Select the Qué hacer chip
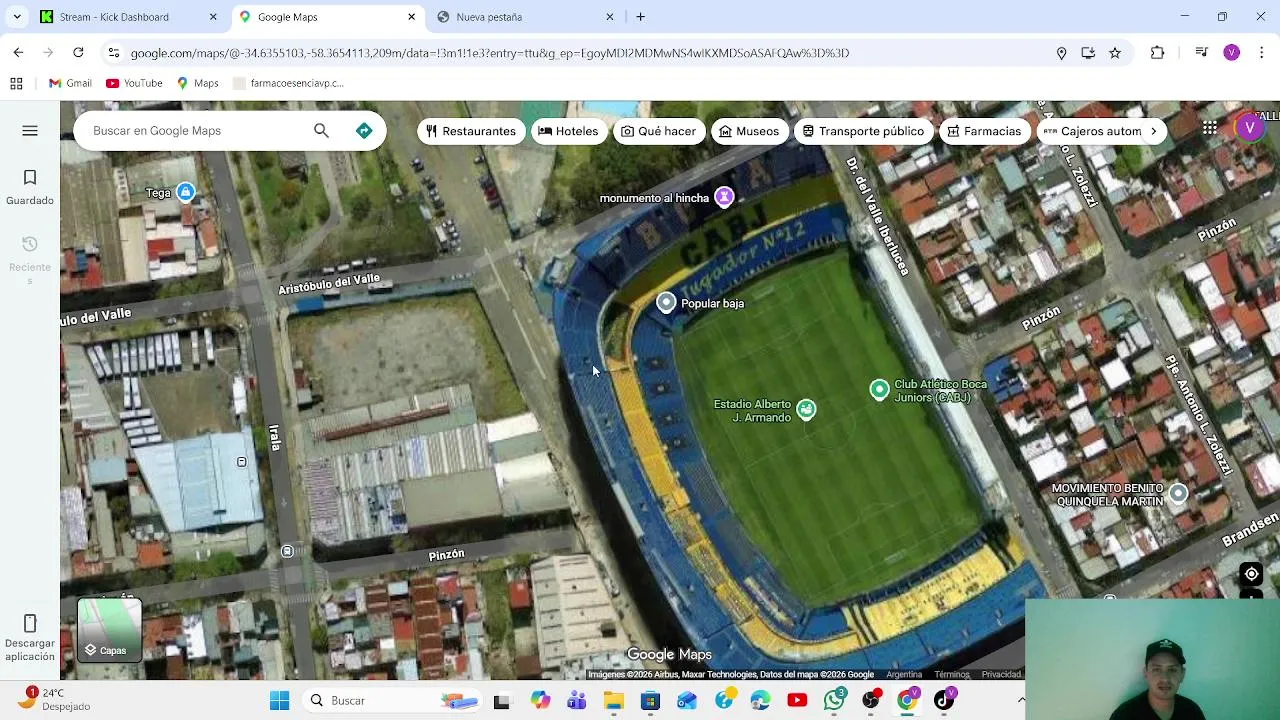This screenshot has height=720, width=1280. pos(659,131)
